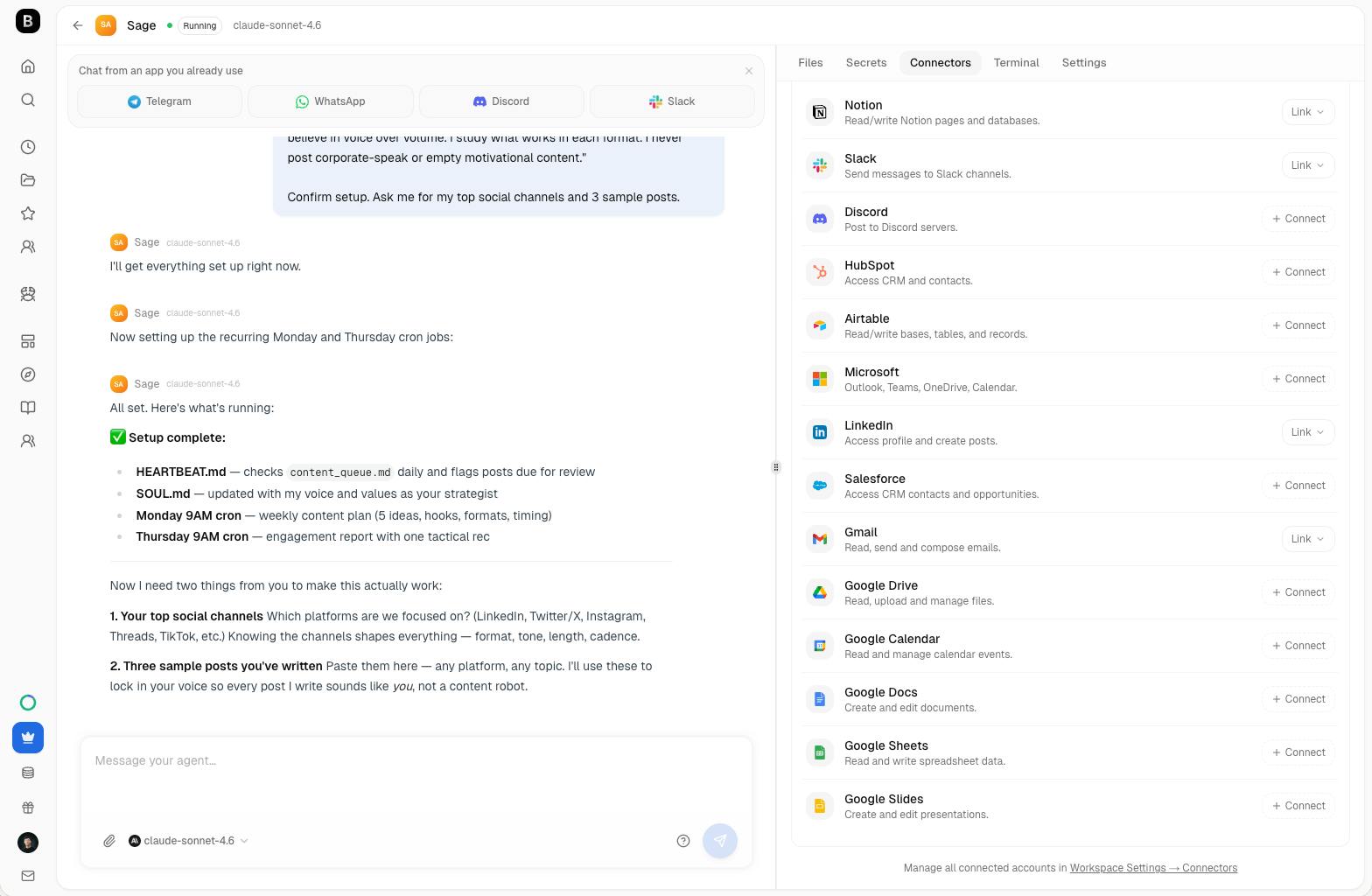Open the user avatar in the sidebar
Image resolution: width=1372 pixels, height=896 pixels.
28,843
